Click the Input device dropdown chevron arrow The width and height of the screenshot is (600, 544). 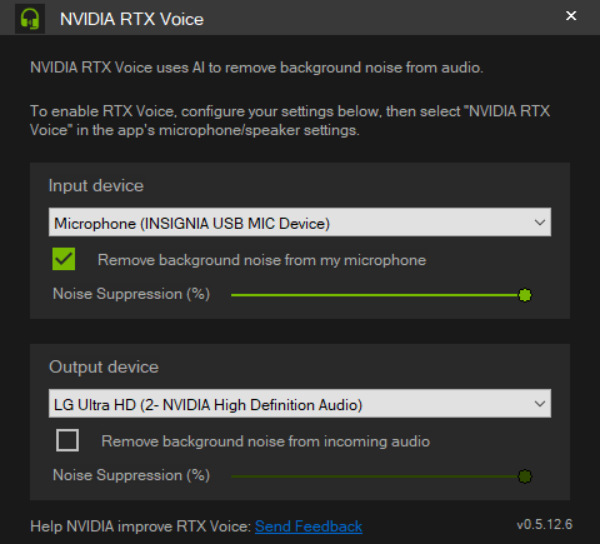pyautogui.click(x=540, y=222)
